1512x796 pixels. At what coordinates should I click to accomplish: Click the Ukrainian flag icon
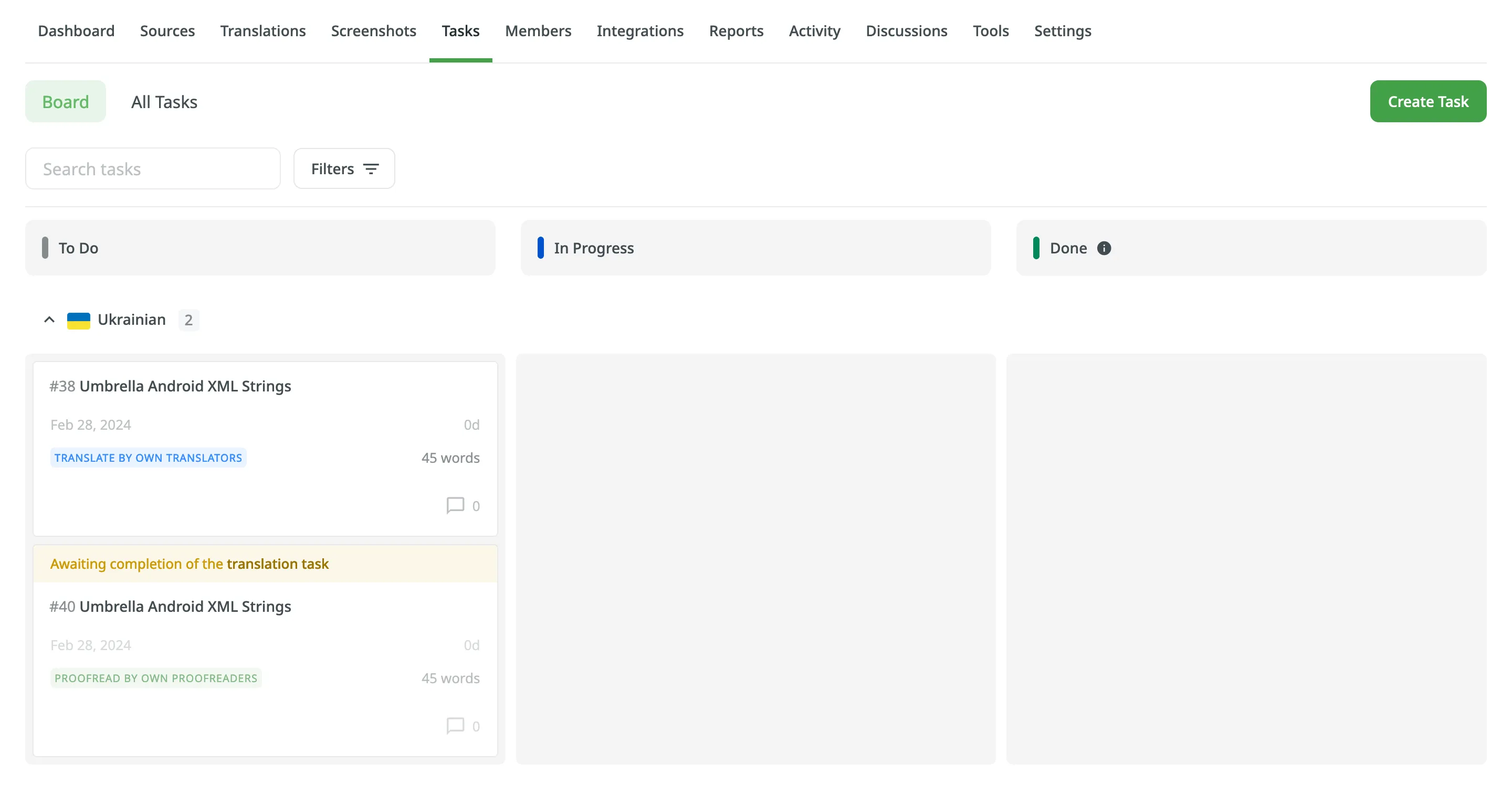[x=78, y=320]
